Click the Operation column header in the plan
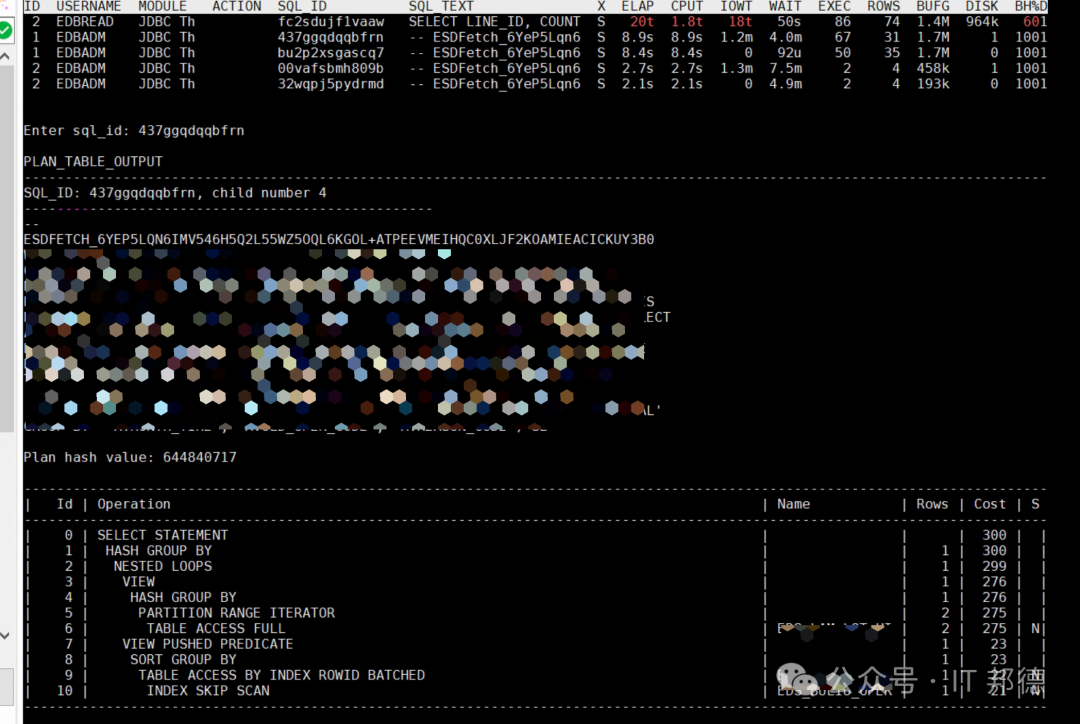 point(134,504)
